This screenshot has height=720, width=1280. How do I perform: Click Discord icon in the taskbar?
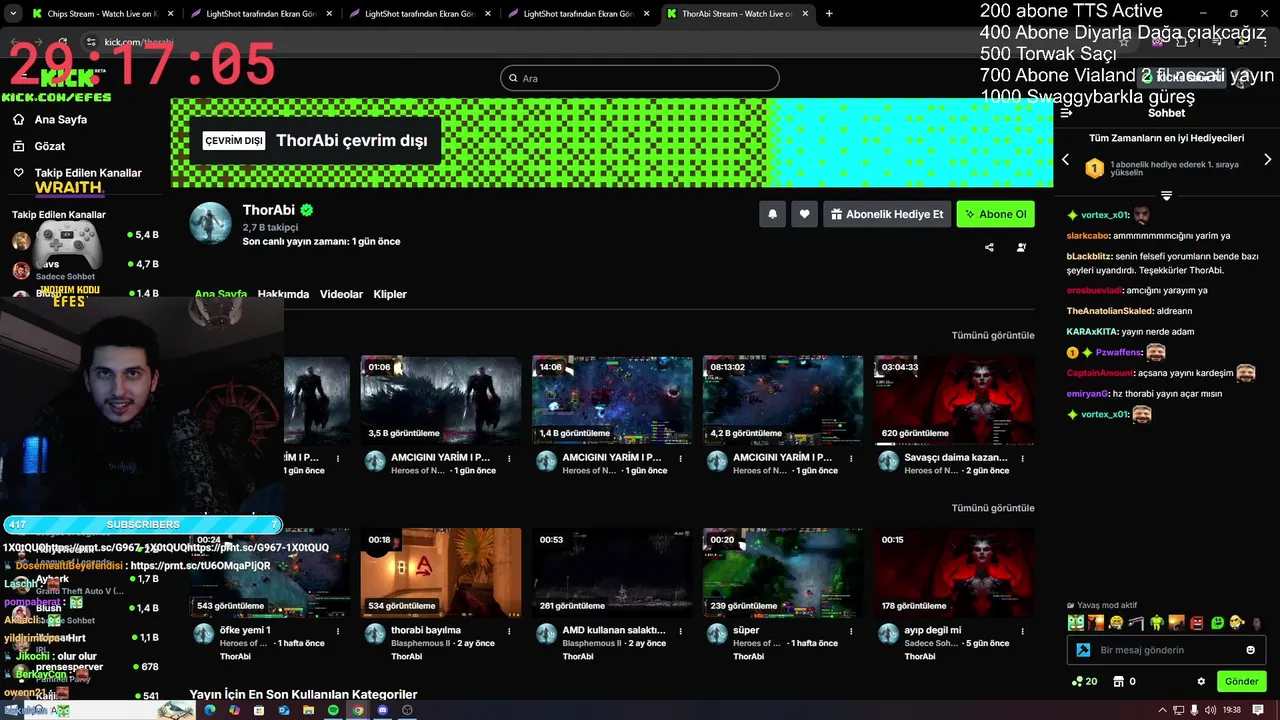pyautogui.click(x=382, y=710)
